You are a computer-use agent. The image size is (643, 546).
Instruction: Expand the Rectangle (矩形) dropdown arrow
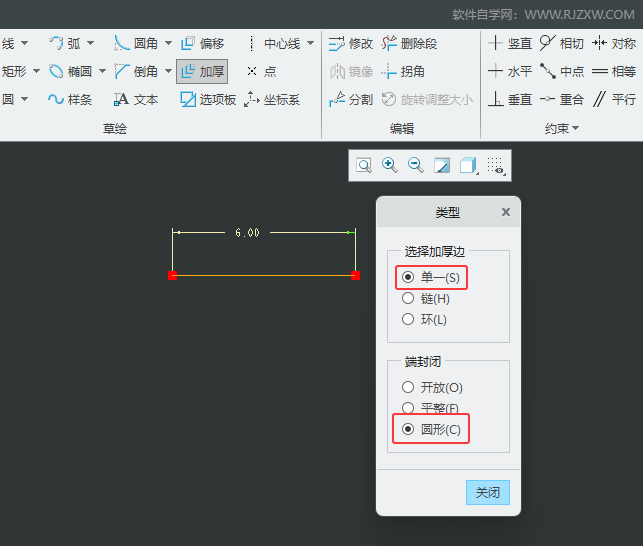[36, 71]
